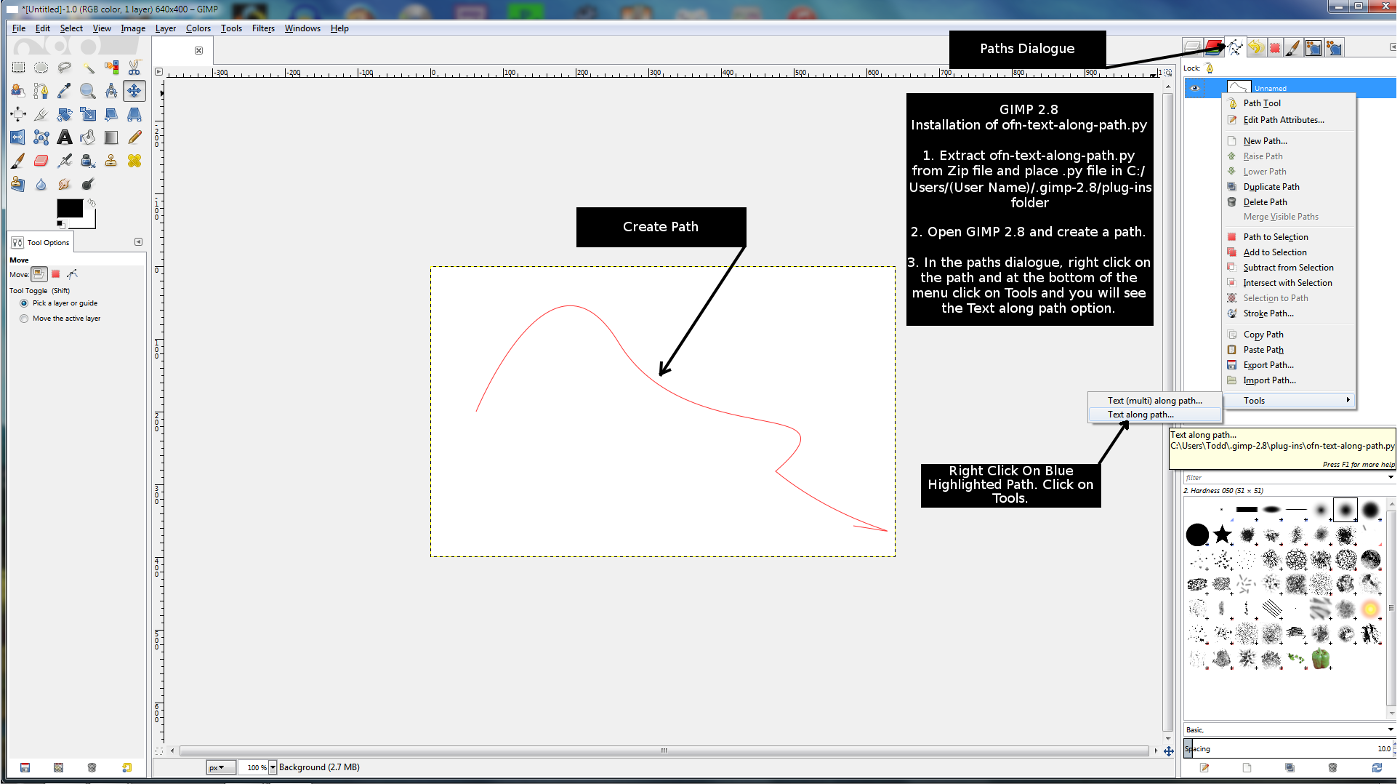Open the File menu
The height and width of the screenshot is (784, 1400).
(19, 28)
